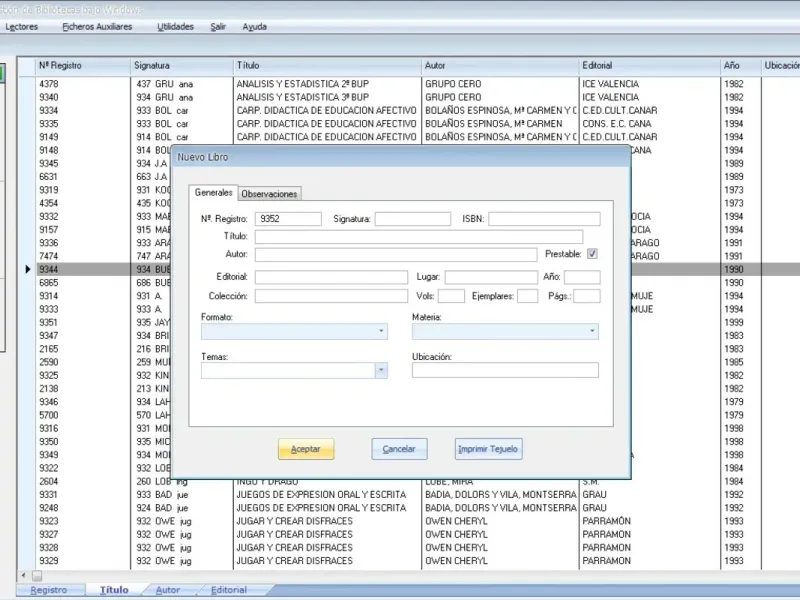Click the Autor column header

pos(501,66)
